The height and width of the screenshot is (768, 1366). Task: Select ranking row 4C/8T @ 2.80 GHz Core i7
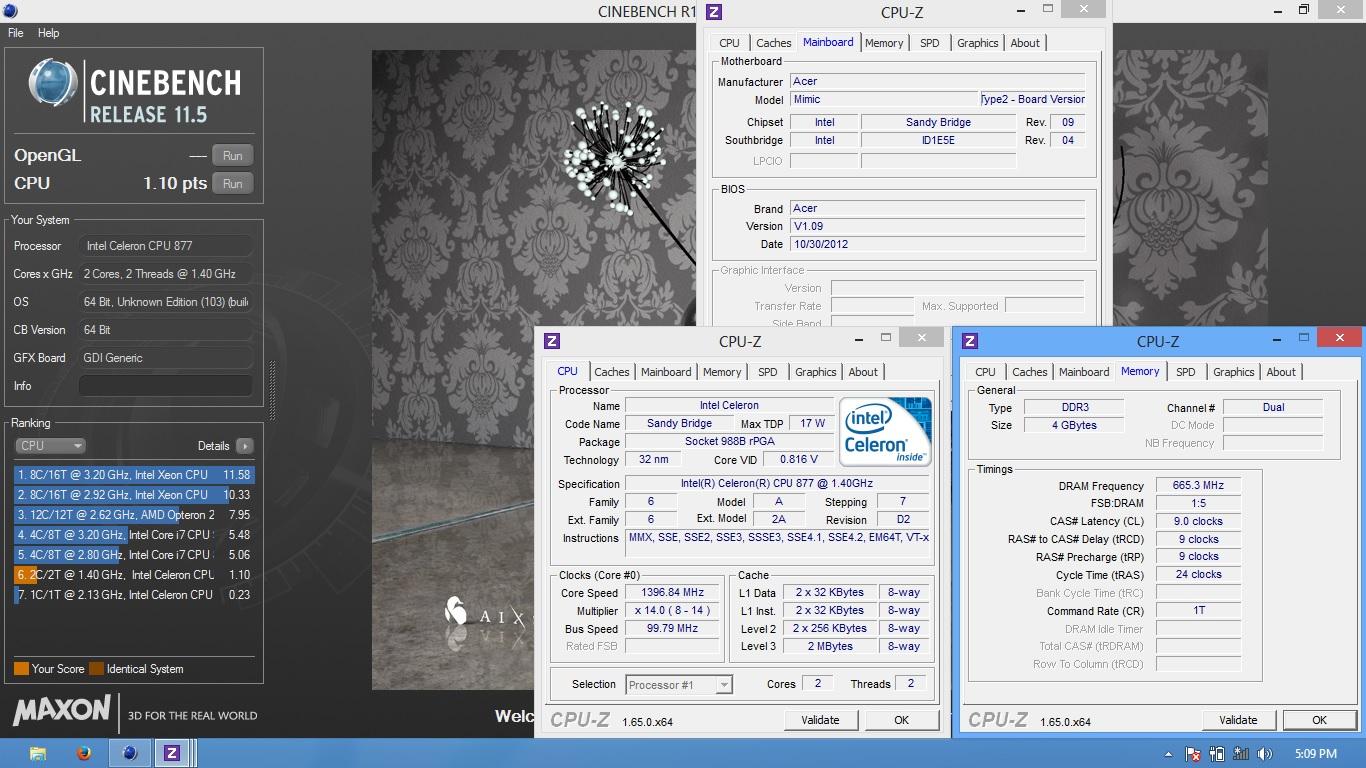[x=134, y=555]
